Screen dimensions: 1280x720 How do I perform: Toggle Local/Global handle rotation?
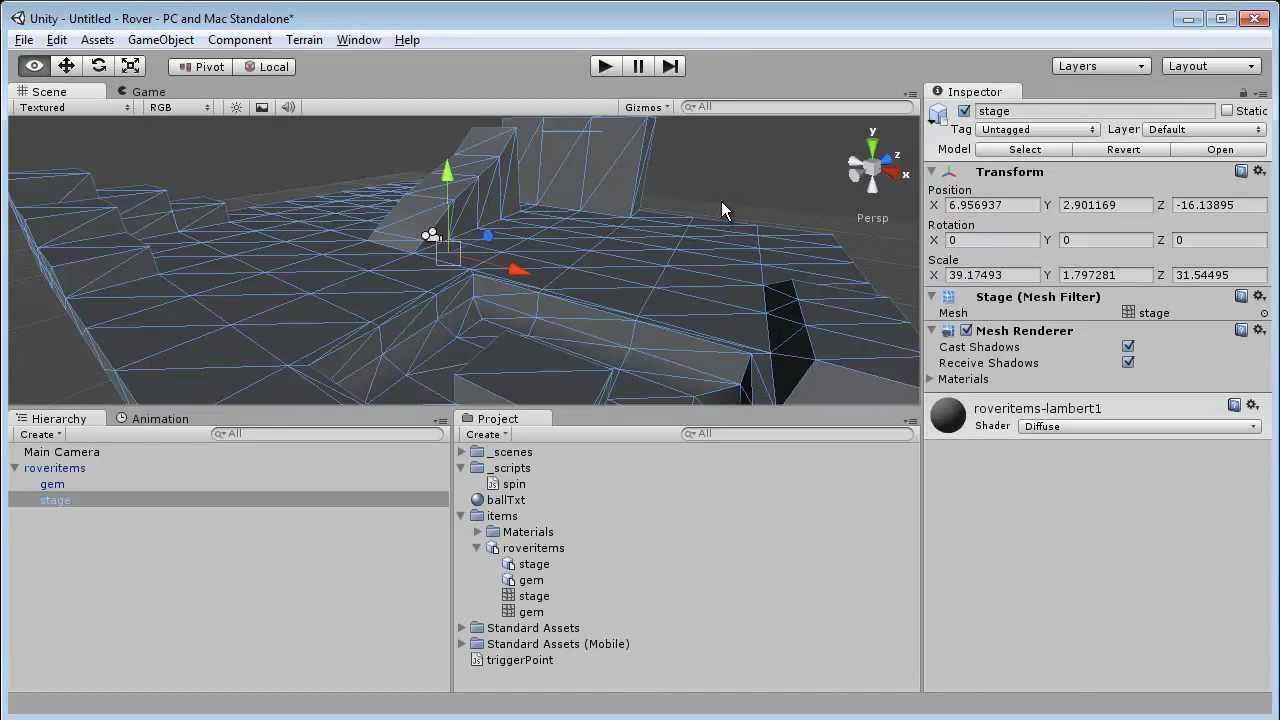(x=264, y=67)
